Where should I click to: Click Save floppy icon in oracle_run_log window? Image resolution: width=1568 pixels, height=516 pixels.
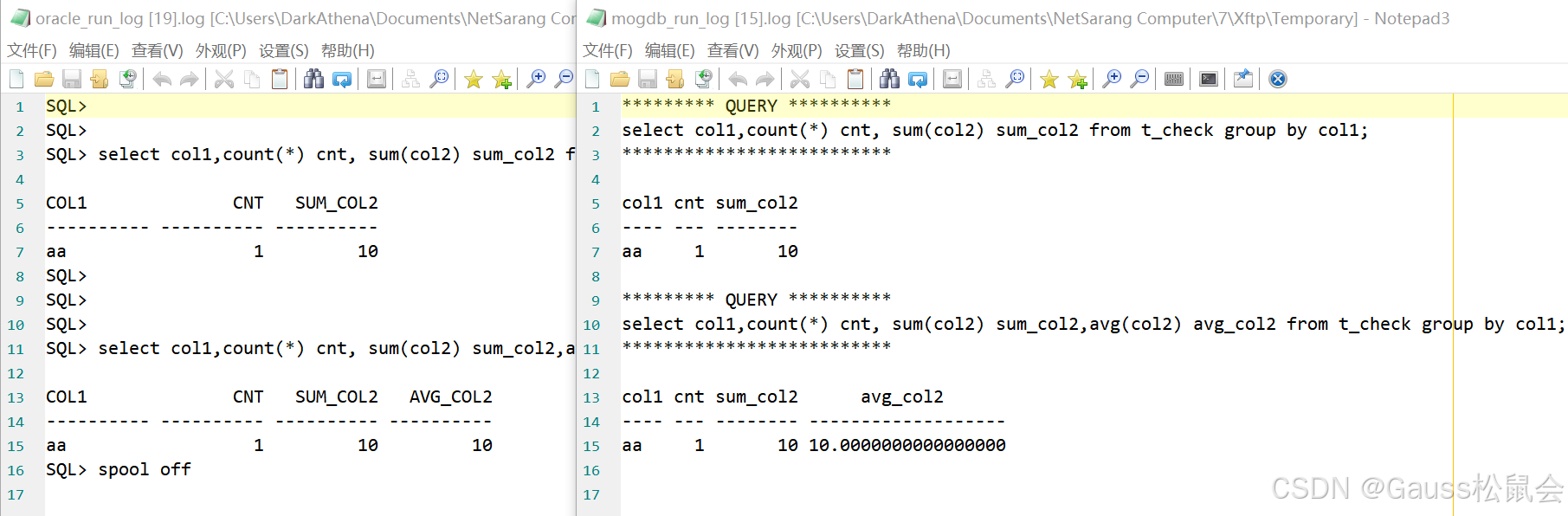point(72,80)
